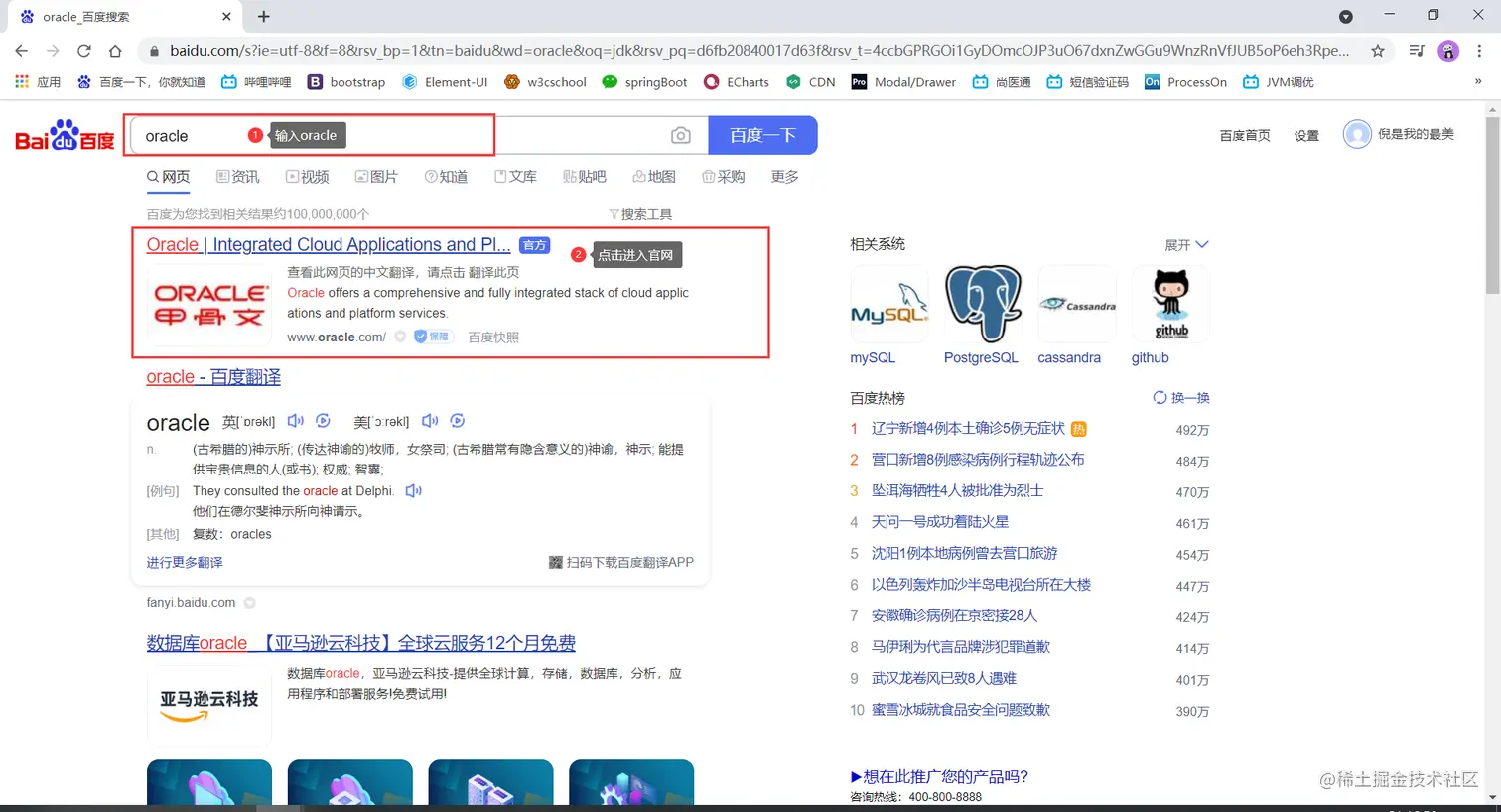Switch to 地图 tab
Image resolution: width=1501 pixels, height=812 pixels.
tap(655, 177)
